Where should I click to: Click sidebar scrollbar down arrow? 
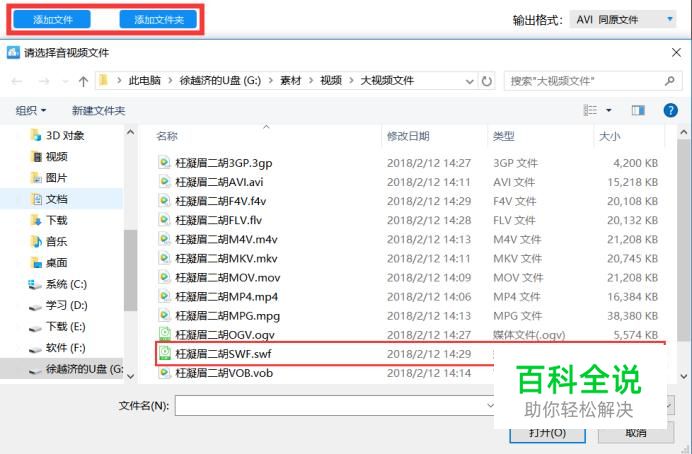130,376
